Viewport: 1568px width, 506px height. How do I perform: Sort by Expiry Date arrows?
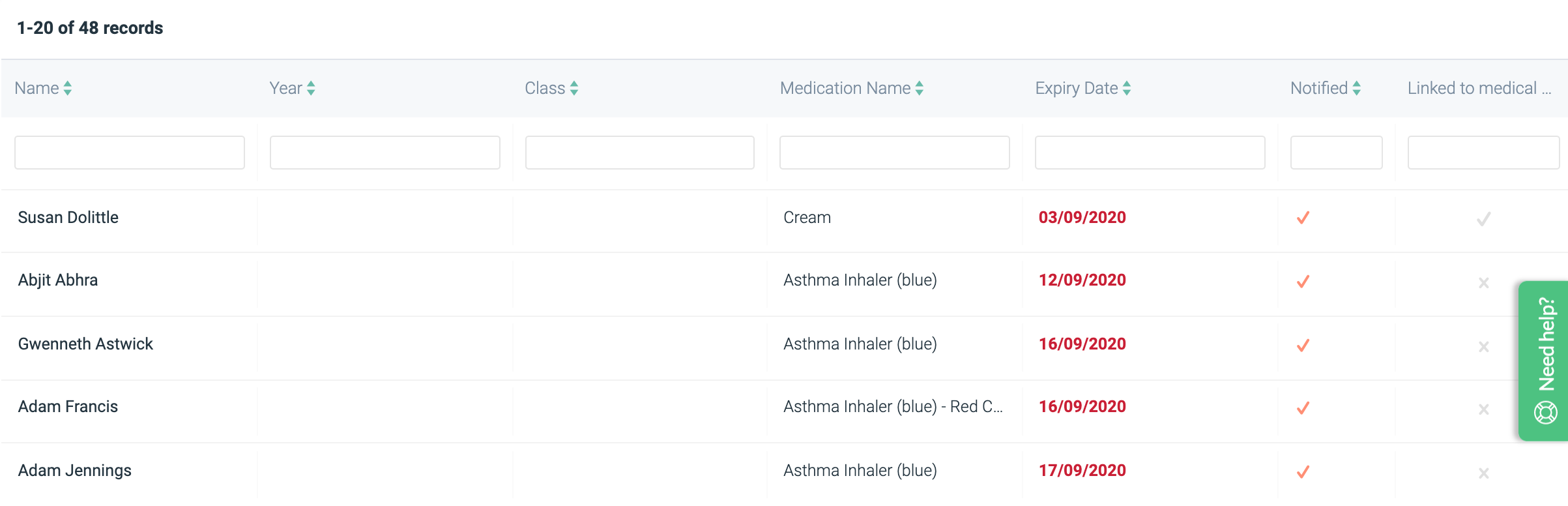(1127, 88)
